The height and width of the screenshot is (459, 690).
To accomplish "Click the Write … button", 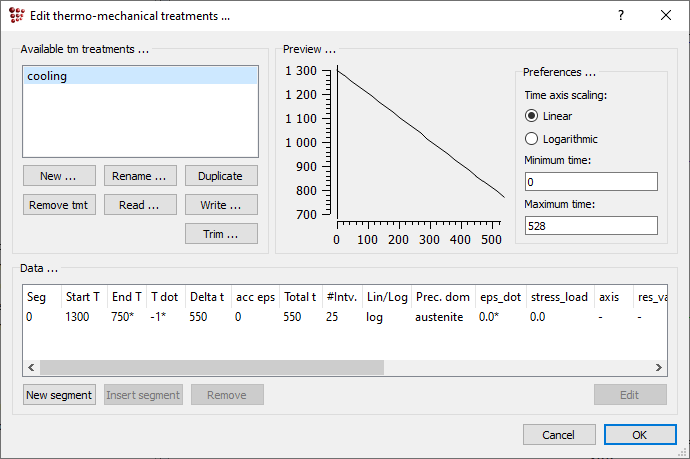I will (221, 205).
